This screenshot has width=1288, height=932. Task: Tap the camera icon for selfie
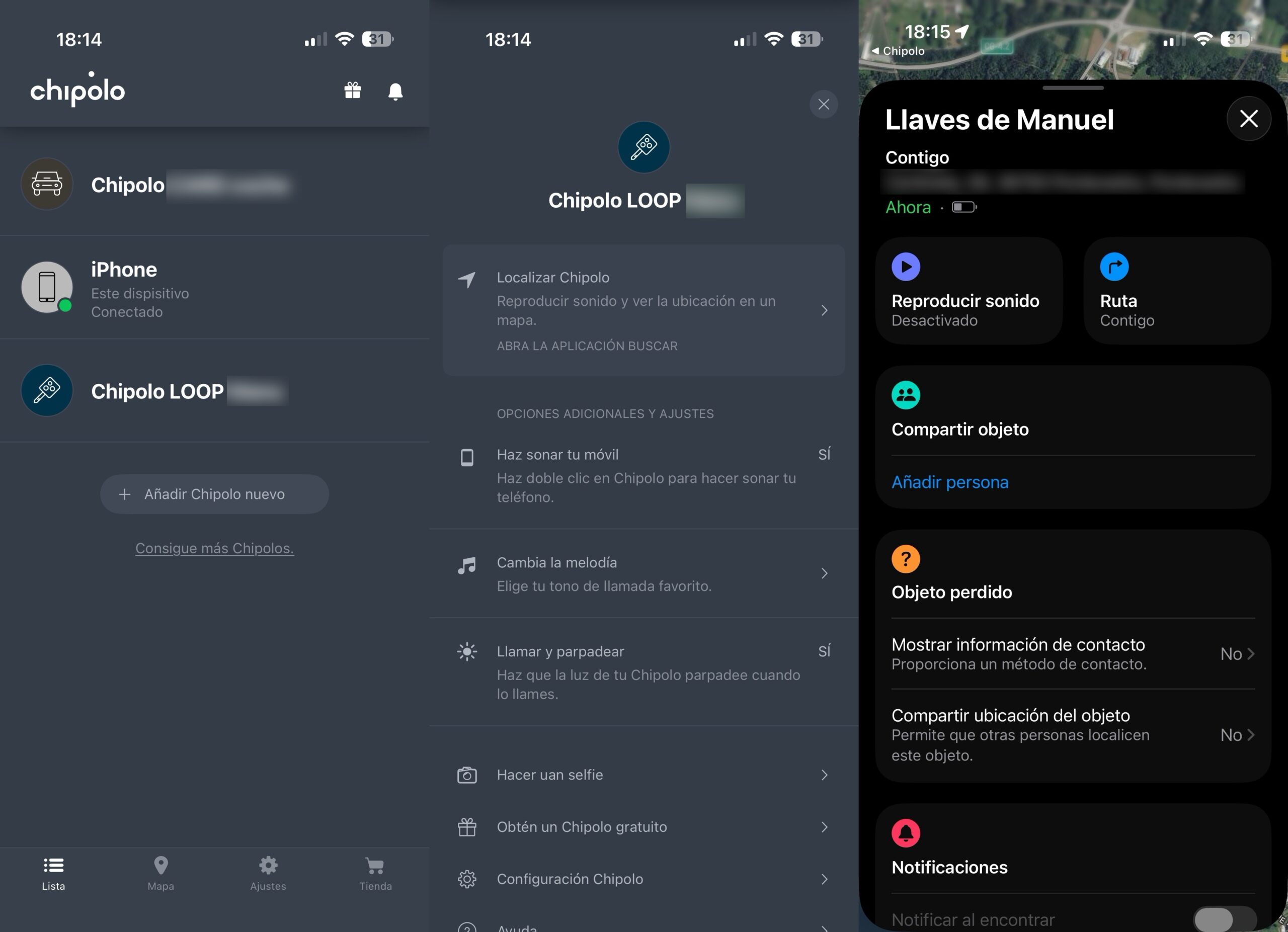pos(467,776)
